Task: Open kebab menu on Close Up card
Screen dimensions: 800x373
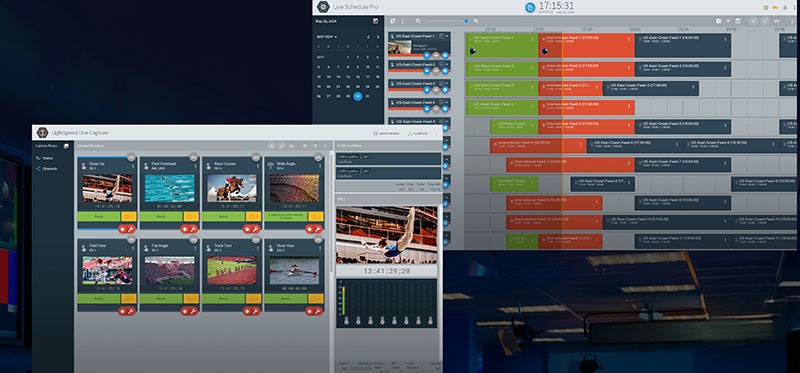Action: (133, 166)
